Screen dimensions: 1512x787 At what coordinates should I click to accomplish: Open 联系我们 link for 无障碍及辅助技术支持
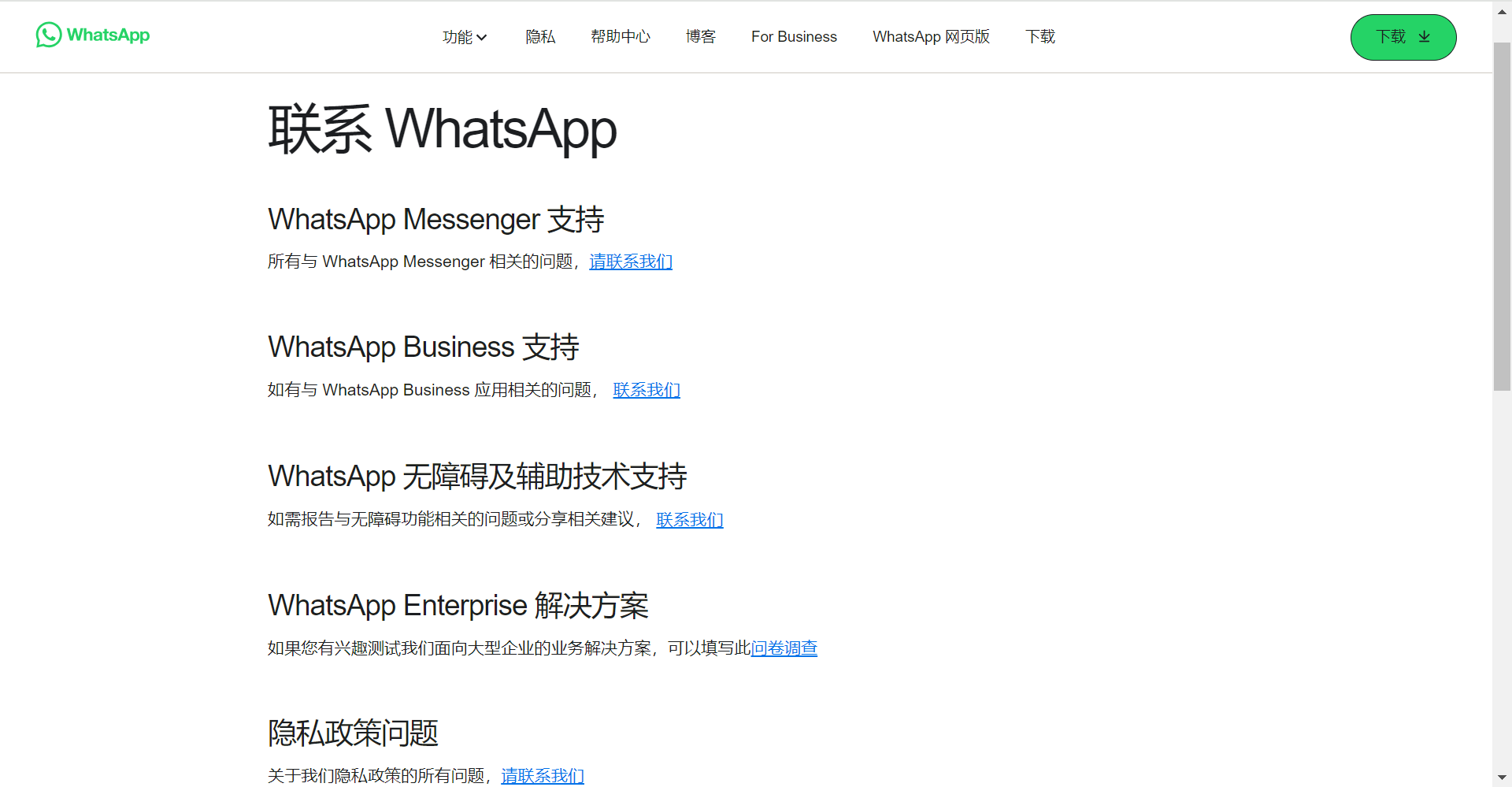point(690,520)
